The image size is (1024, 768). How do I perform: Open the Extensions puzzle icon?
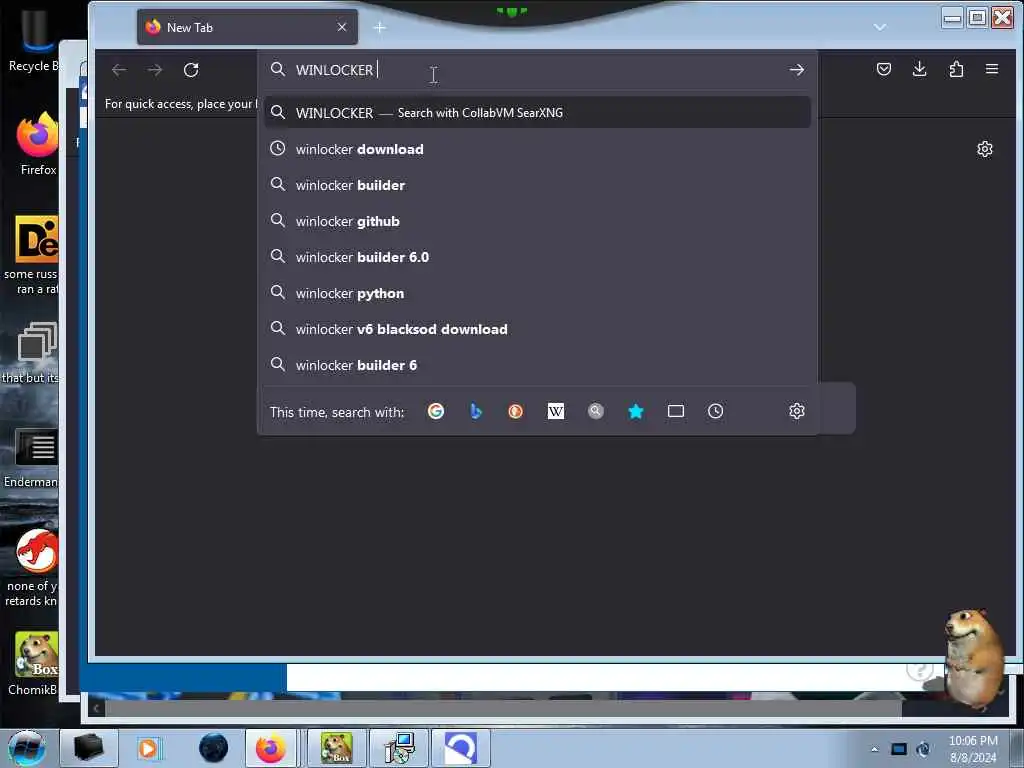(956, 69)
